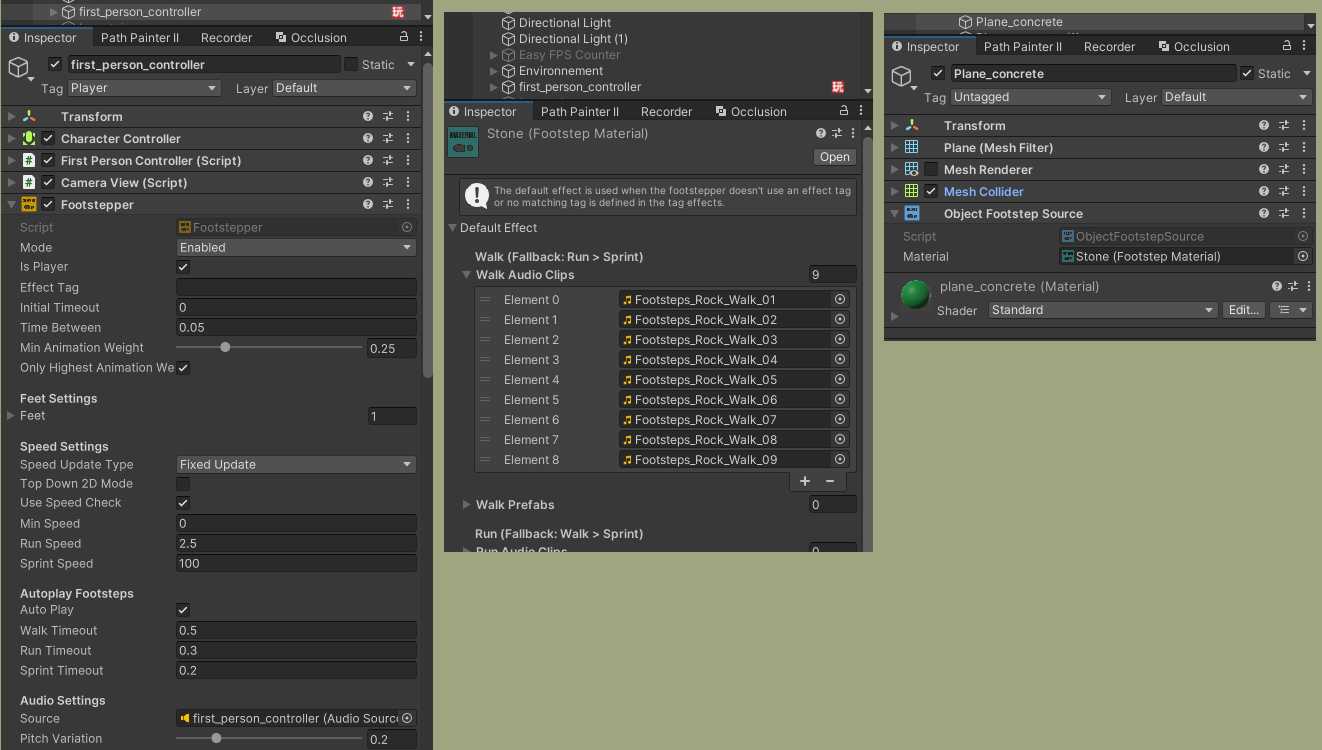The width and height of the screenshot is (1322, 750).
Task: Click the Plane_concrete game object cube icon
Action: pos(902,77)
